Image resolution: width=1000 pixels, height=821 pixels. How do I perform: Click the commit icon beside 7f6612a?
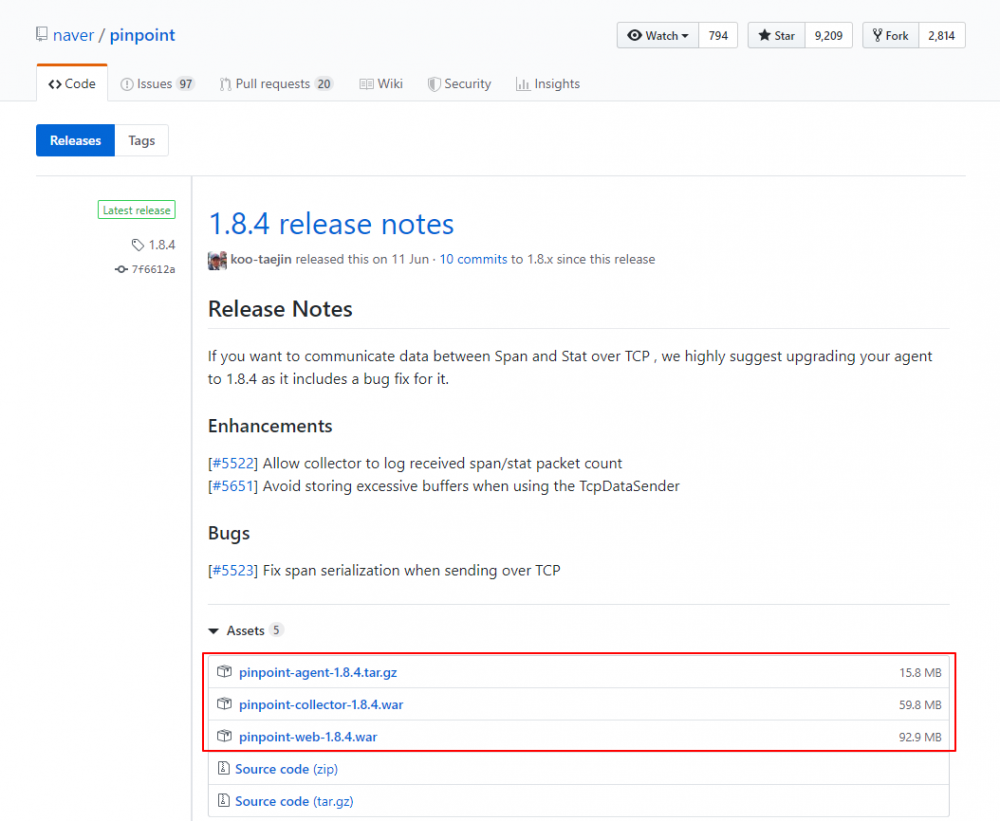coord(121,269)
